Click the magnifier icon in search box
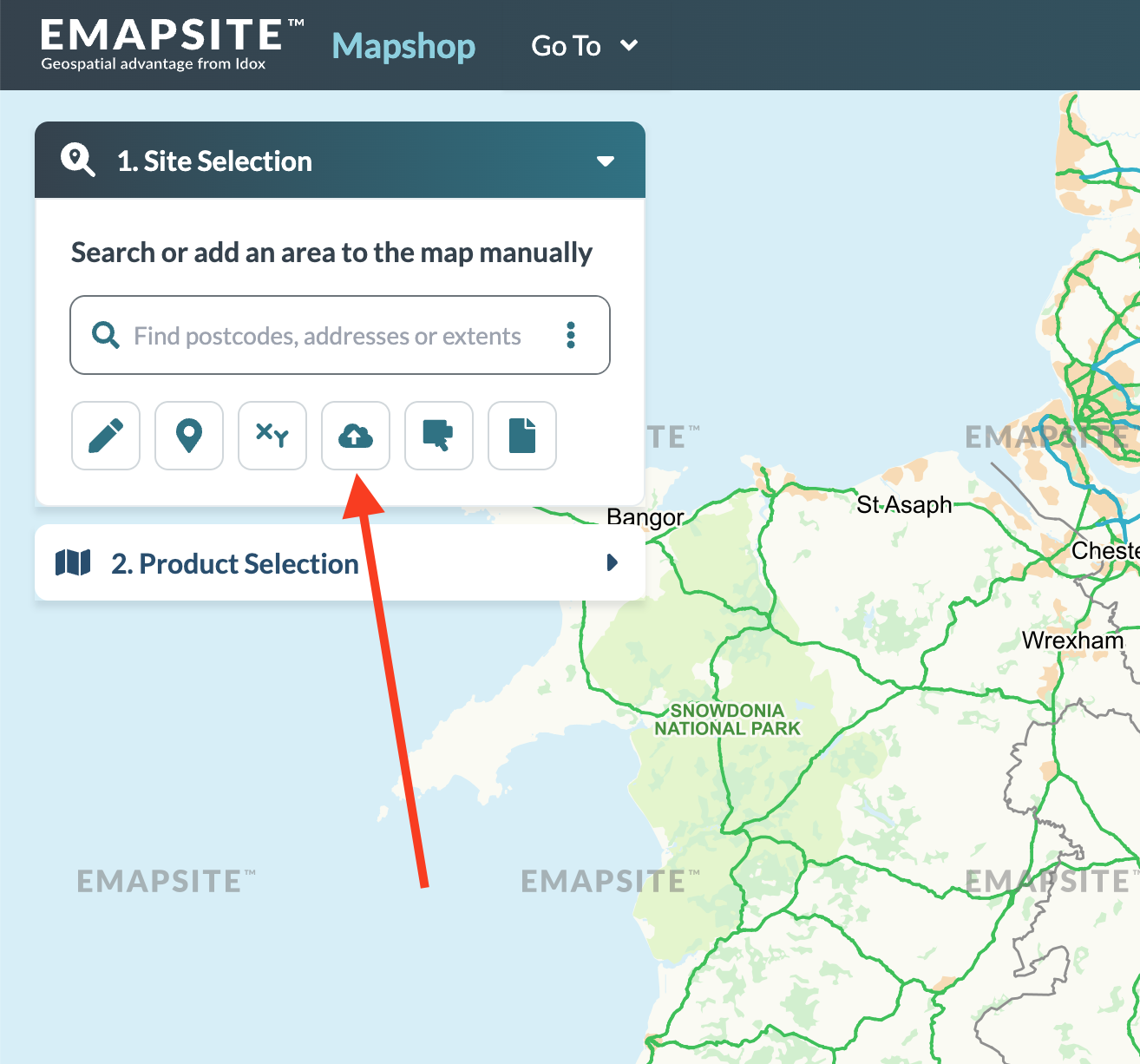 tap(106, 335)
